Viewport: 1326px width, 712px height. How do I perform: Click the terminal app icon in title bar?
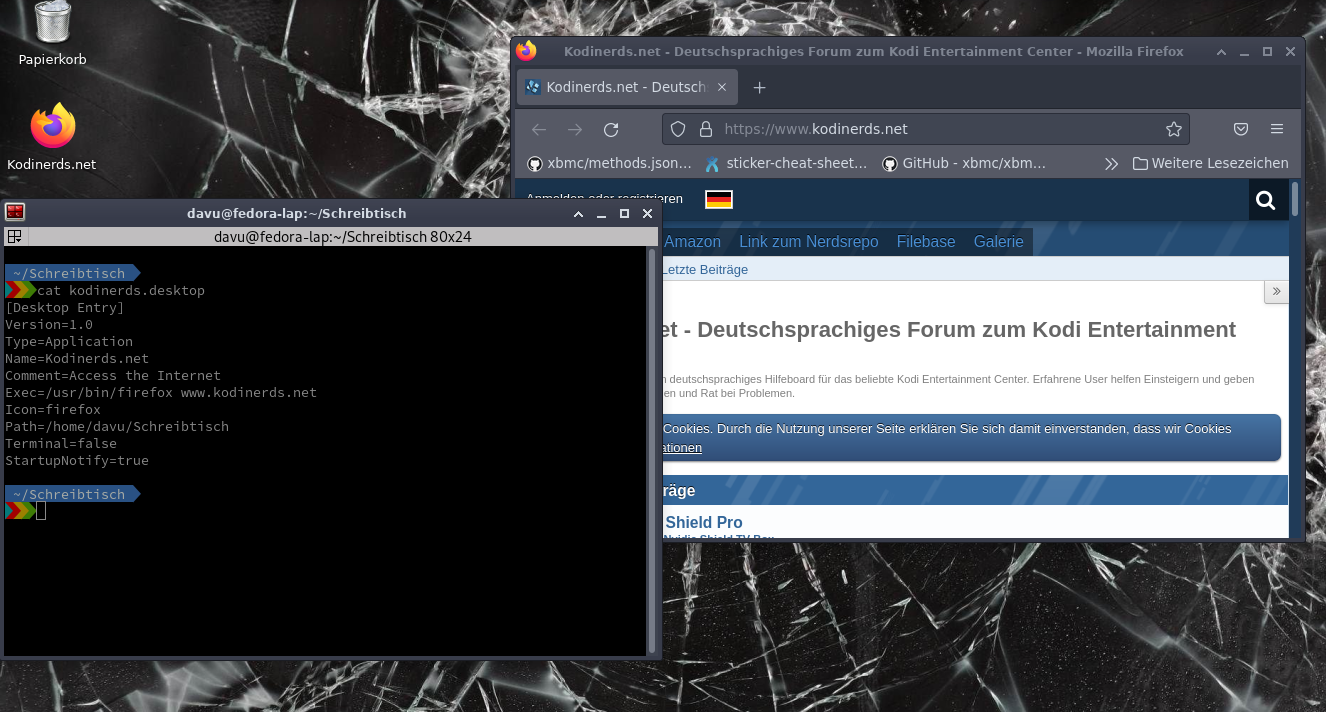click(x=15, y=213)
